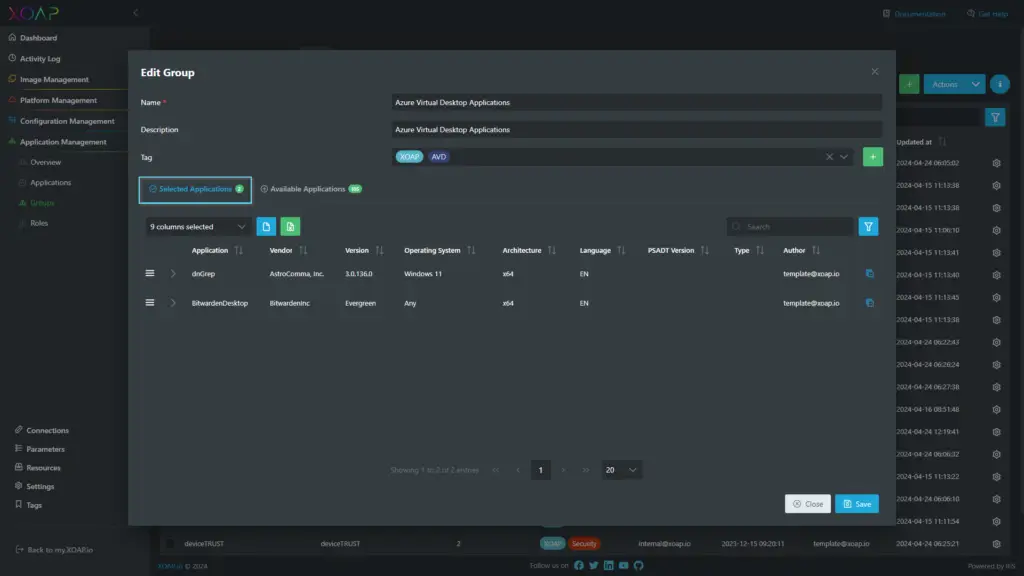
Task: Click the green plus button beside Actions
Action: [x=909, y=84]
